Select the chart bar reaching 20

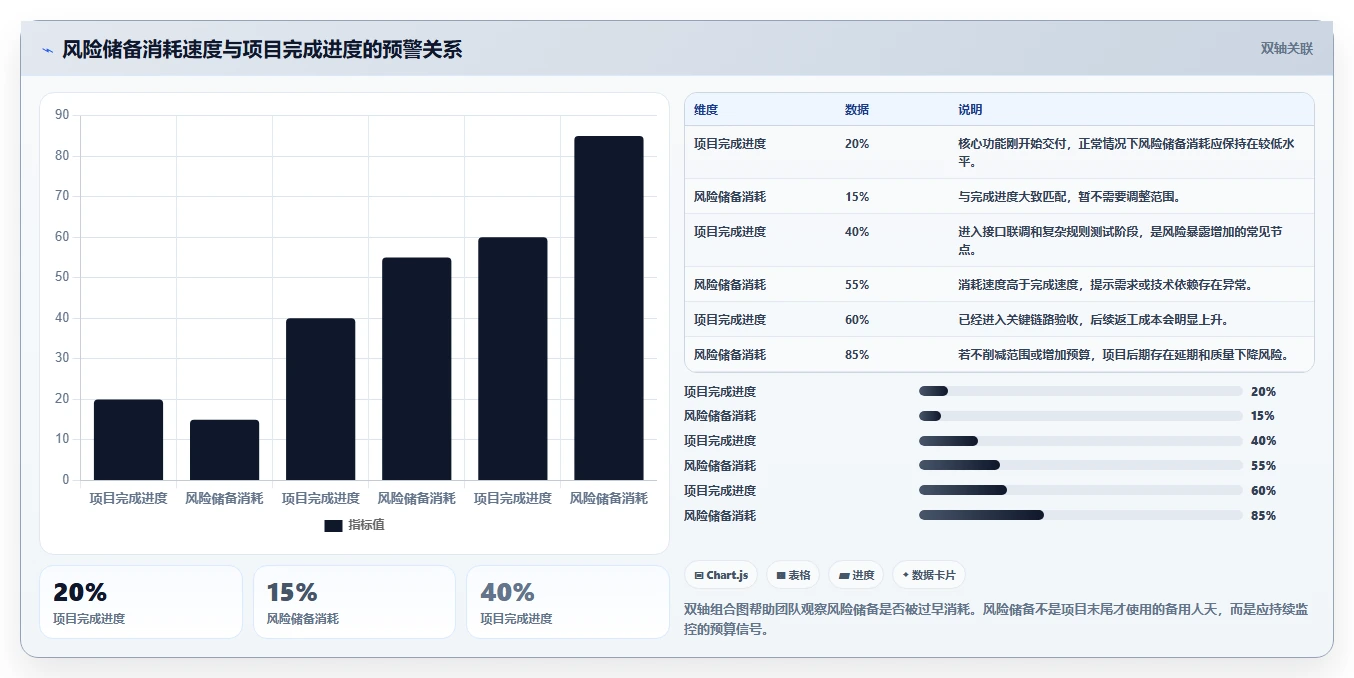129,440
